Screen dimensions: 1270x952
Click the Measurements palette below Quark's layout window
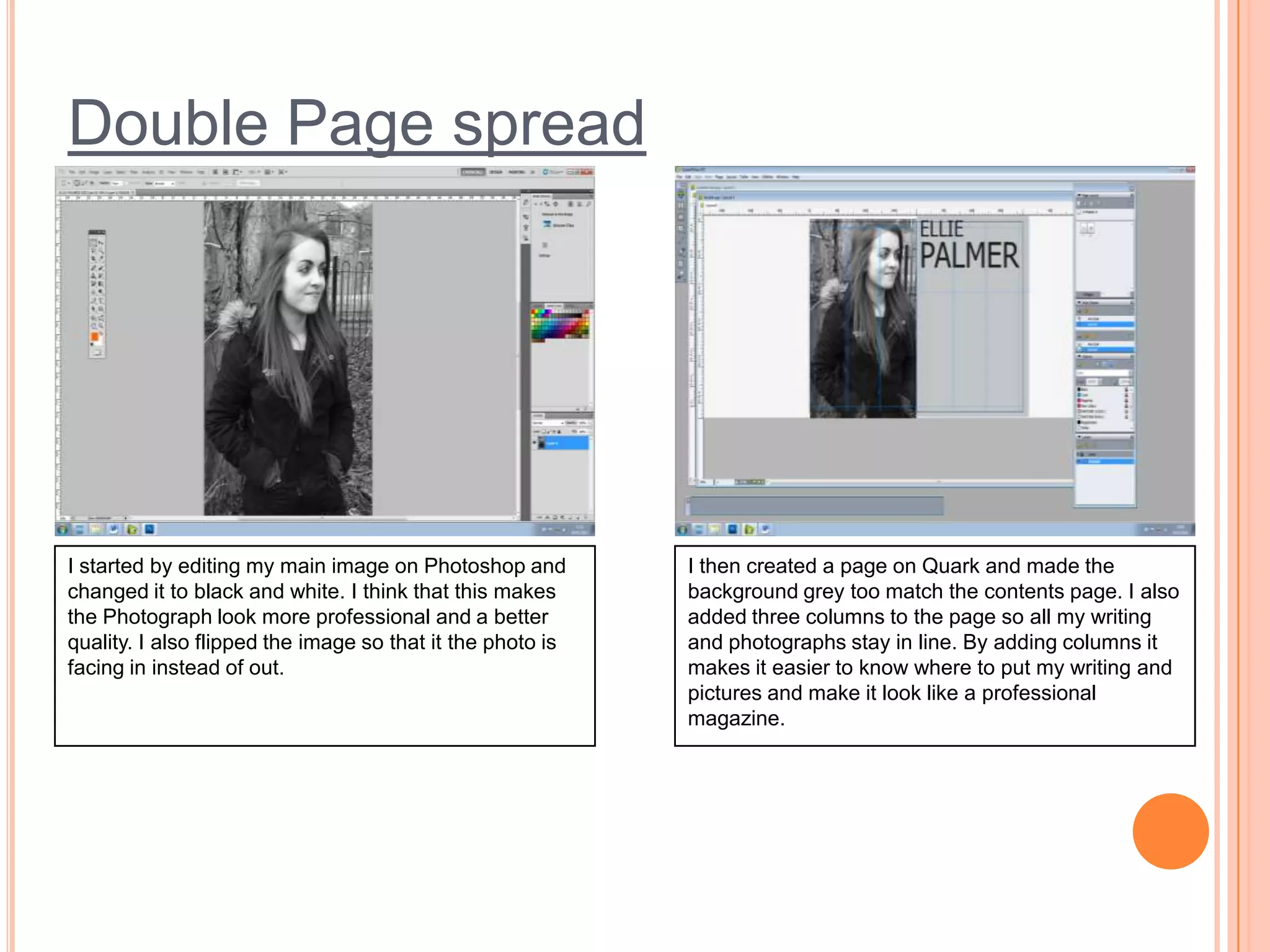tap(815, 505)
